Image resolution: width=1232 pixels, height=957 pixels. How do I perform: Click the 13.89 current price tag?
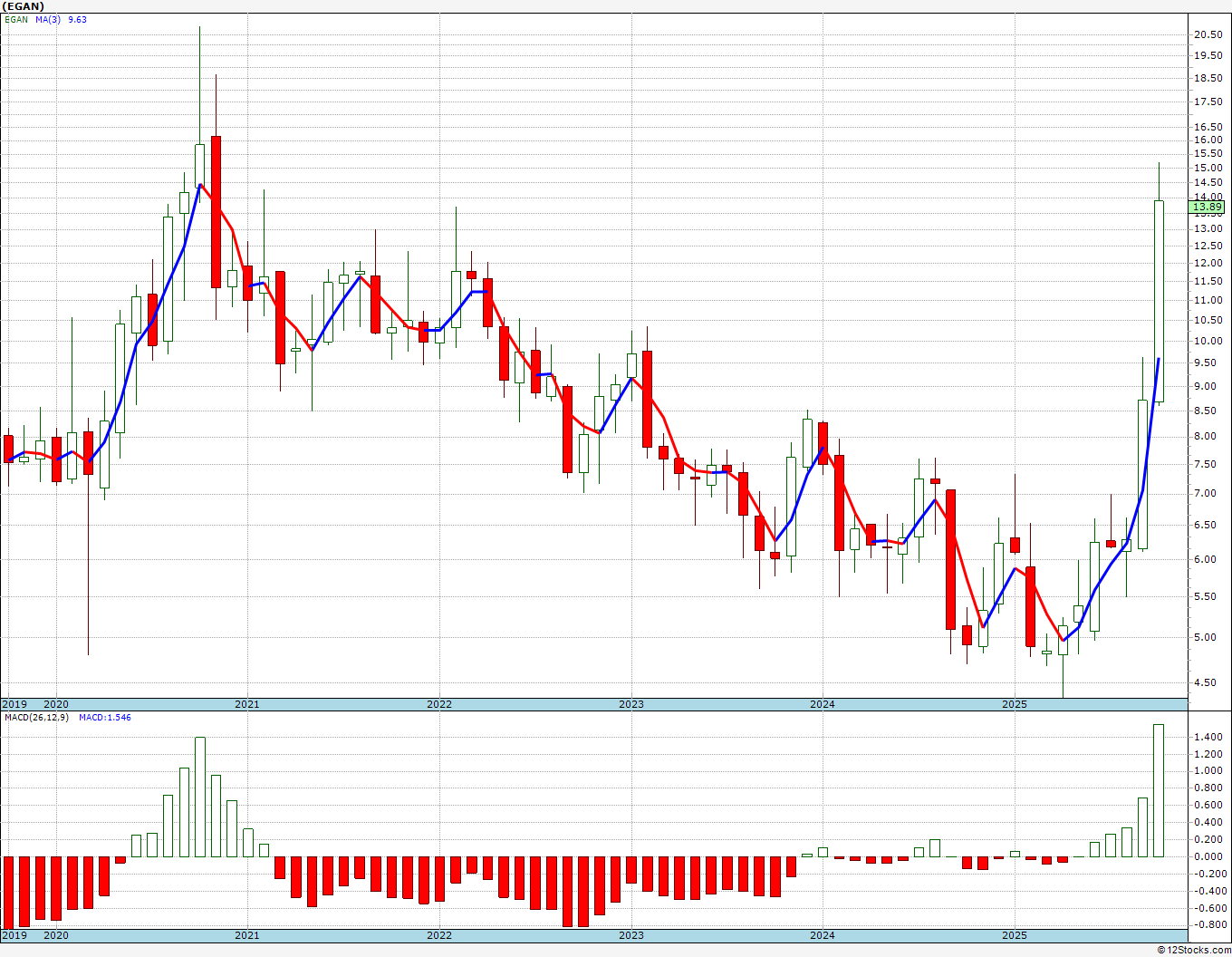(1208, 208)
